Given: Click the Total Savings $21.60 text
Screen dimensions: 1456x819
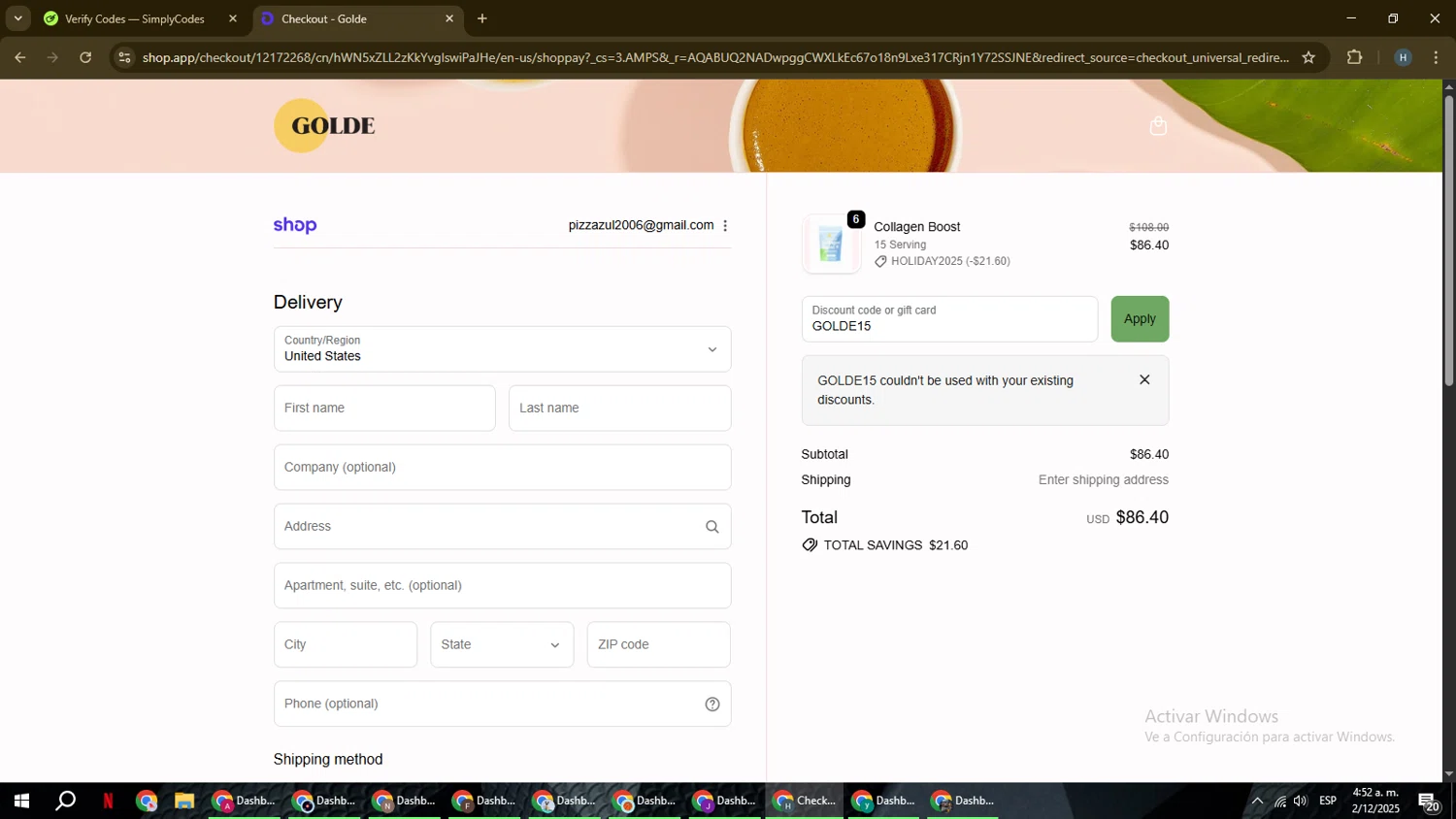Looking at the screenshot, I should pos(885,545).
